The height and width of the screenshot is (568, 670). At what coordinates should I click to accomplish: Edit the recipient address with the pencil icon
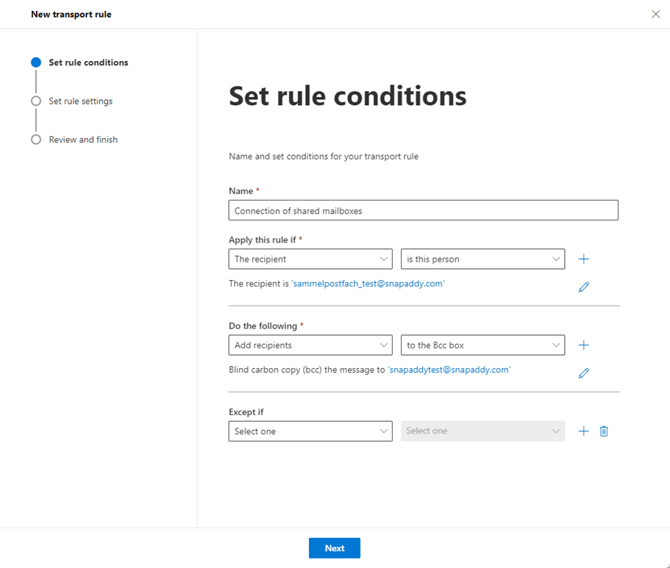pos(583,287)
